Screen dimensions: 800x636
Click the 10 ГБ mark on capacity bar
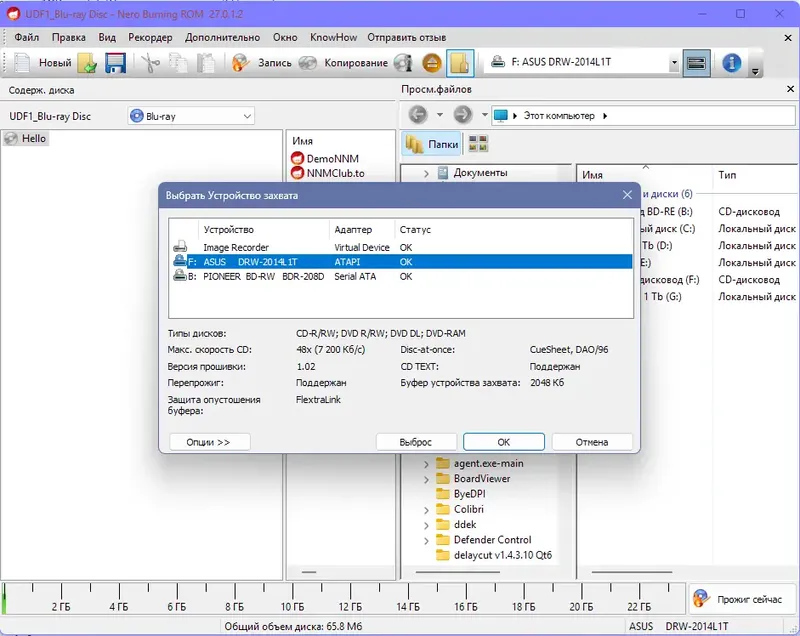click(x=293, y=606)
